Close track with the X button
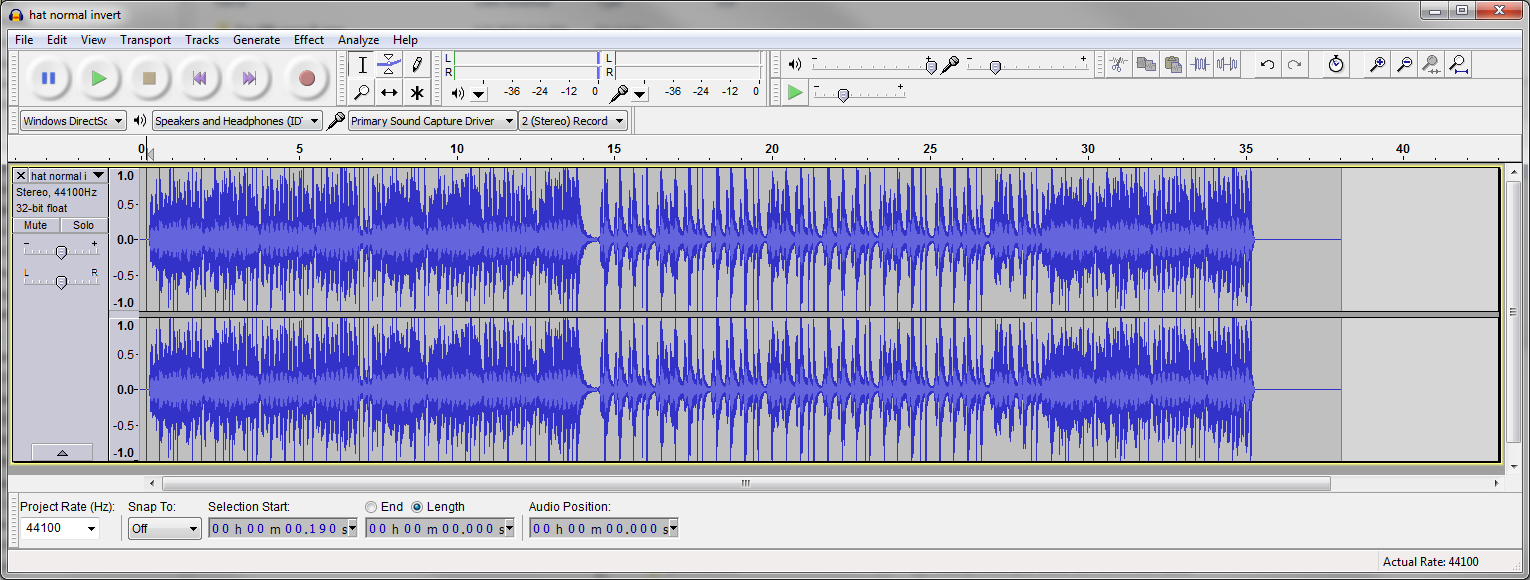The width and height of the screenshot is (1530, 580). coord(21,176)
